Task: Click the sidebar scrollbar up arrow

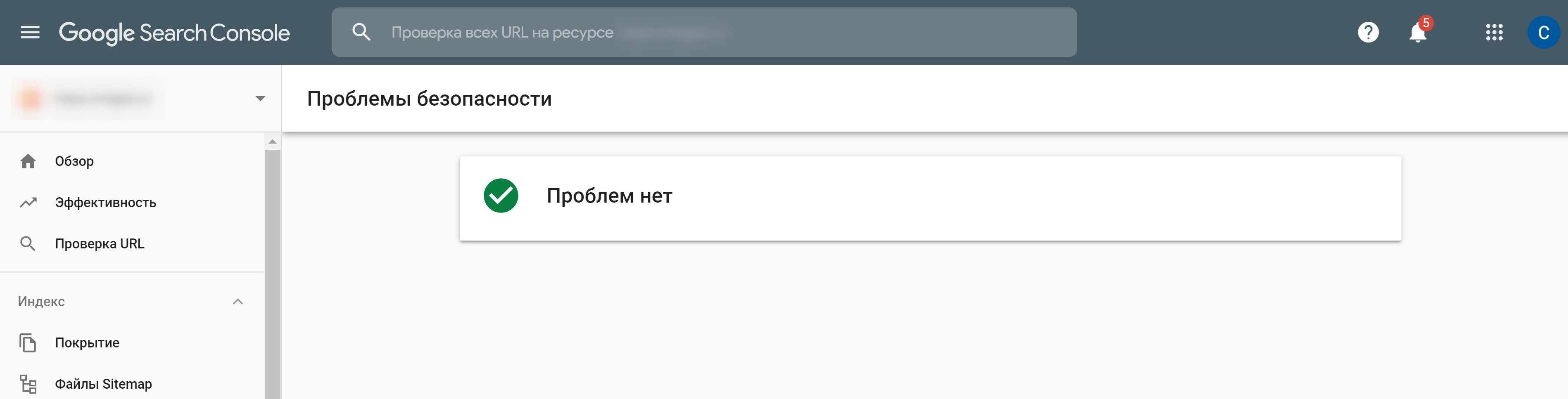Action: coord(273,142)
